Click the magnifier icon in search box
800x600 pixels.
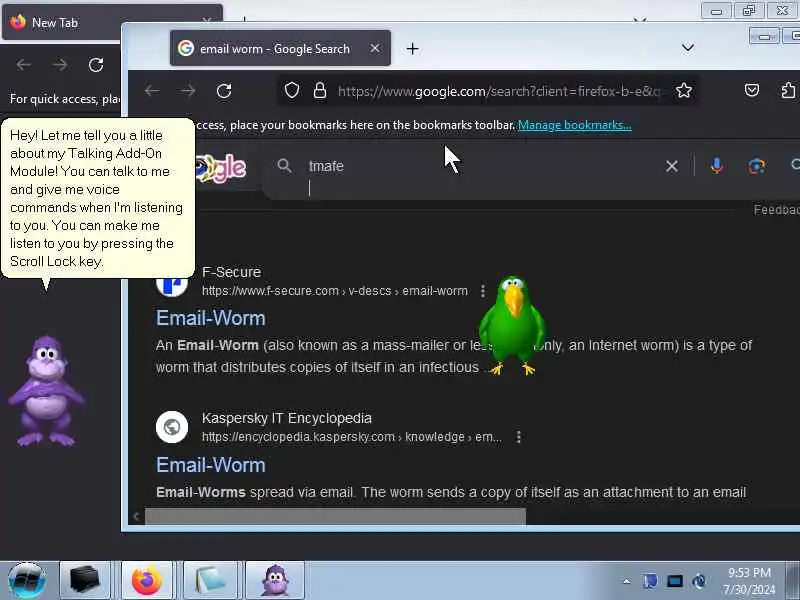tap(284, 165)
